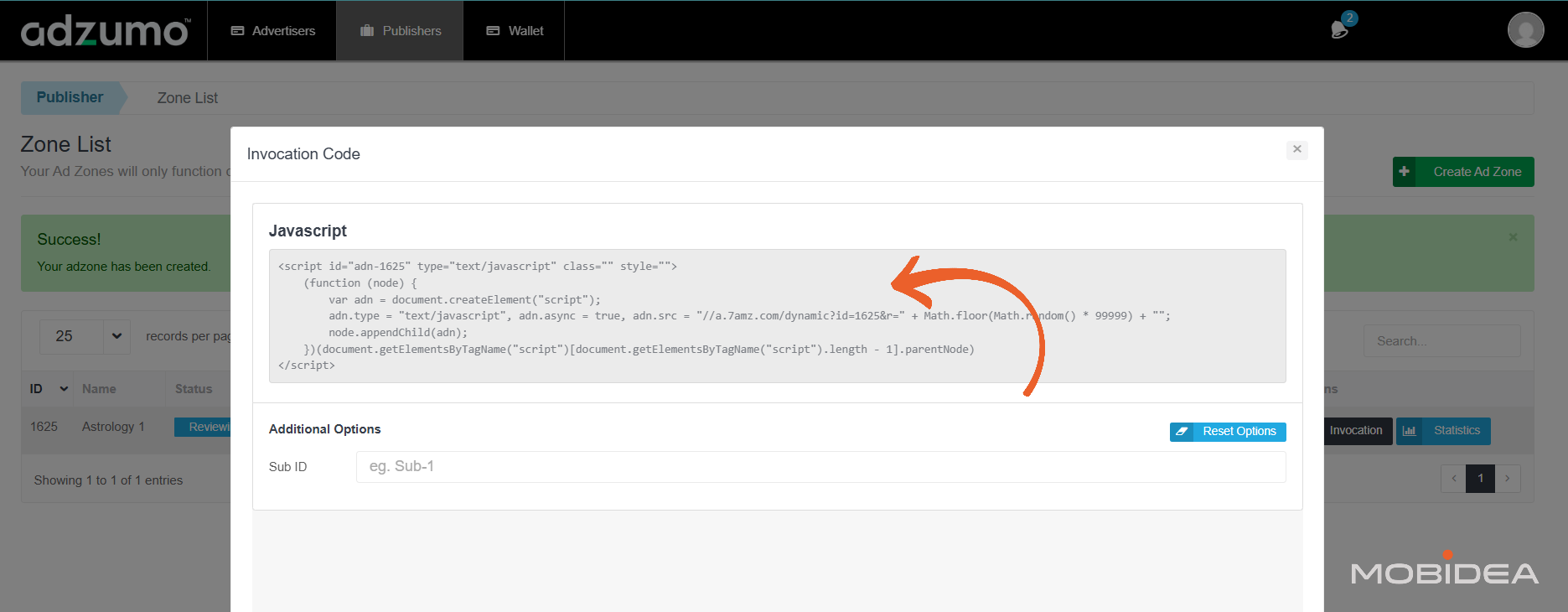Click the Statistics chart icon
1568x612 pixels.
pyautogui.click(x=1410, y=431)
